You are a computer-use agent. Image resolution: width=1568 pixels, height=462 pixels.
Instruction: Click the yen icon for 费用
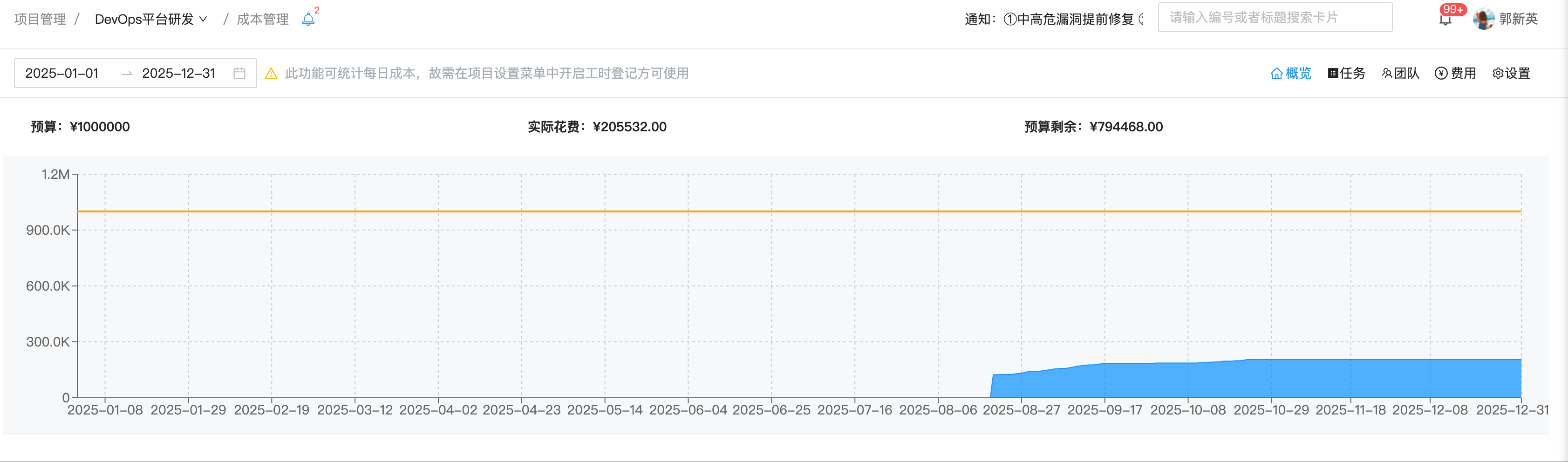click(x=1441, y=74)
